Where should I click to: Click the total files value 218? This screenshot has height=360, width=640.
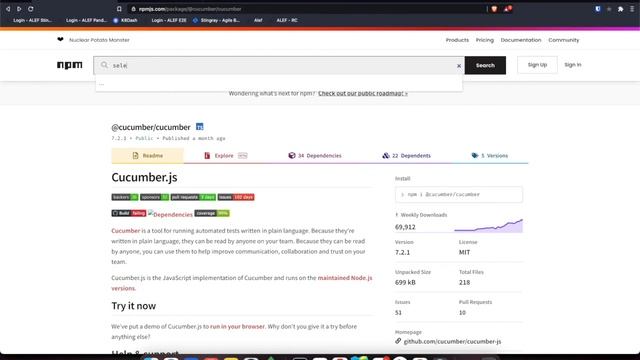(x=464, y=282)
